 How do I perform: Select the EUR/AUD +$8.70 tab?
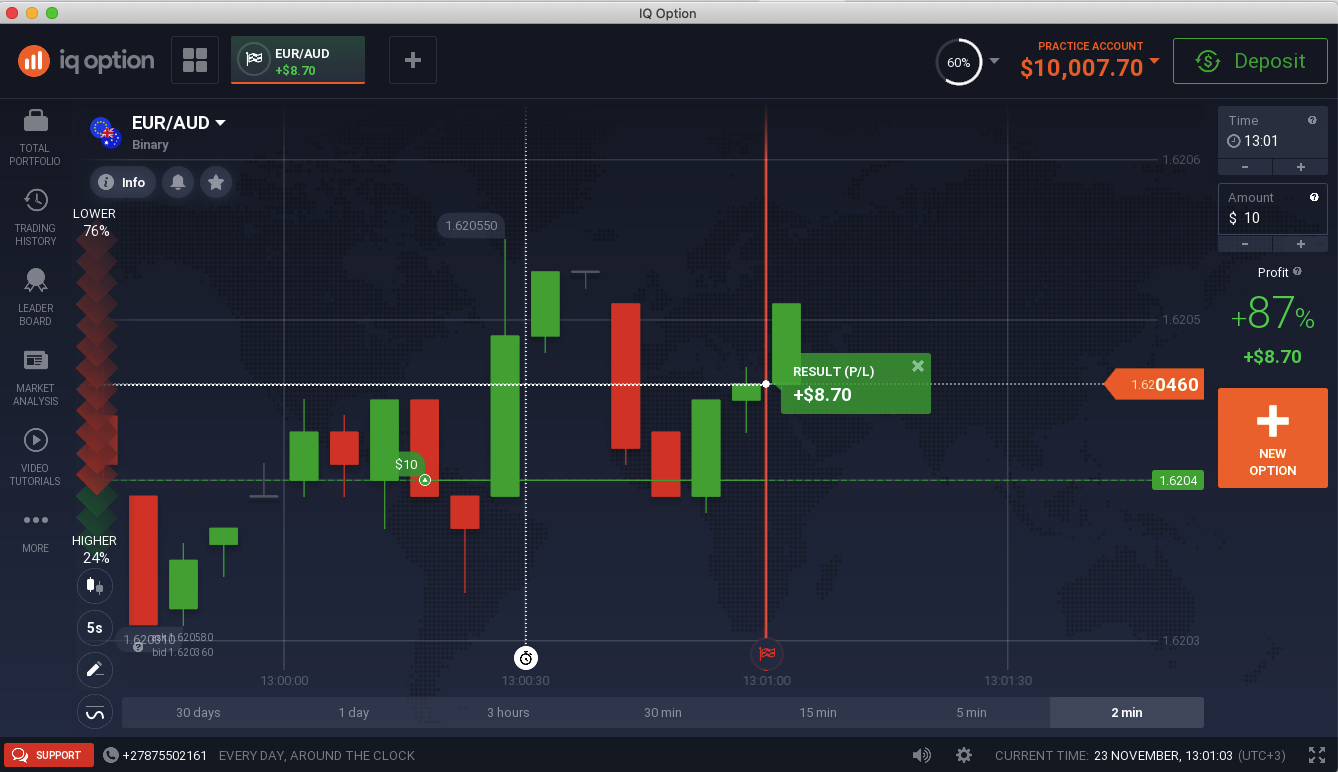coord(298,60)
